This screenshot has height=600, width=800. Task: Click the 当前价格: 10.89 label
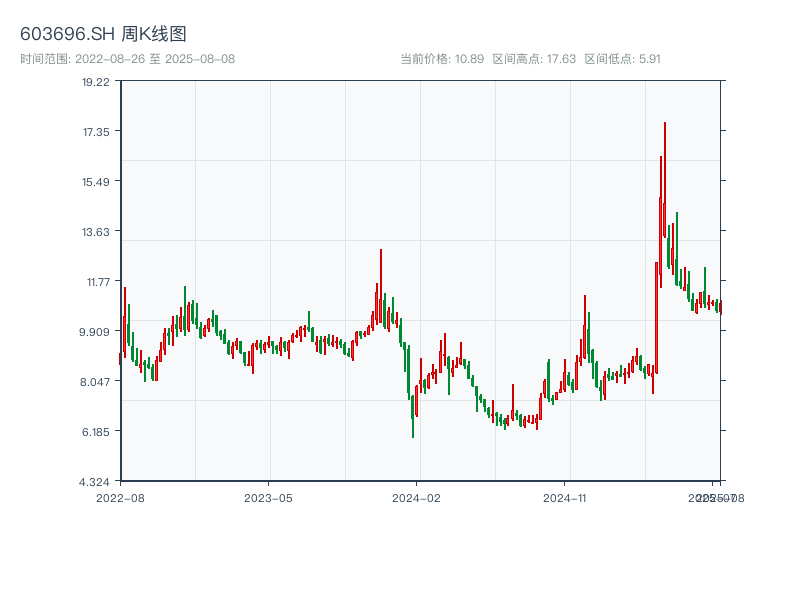pyautogui.click(x=442, y=59)
